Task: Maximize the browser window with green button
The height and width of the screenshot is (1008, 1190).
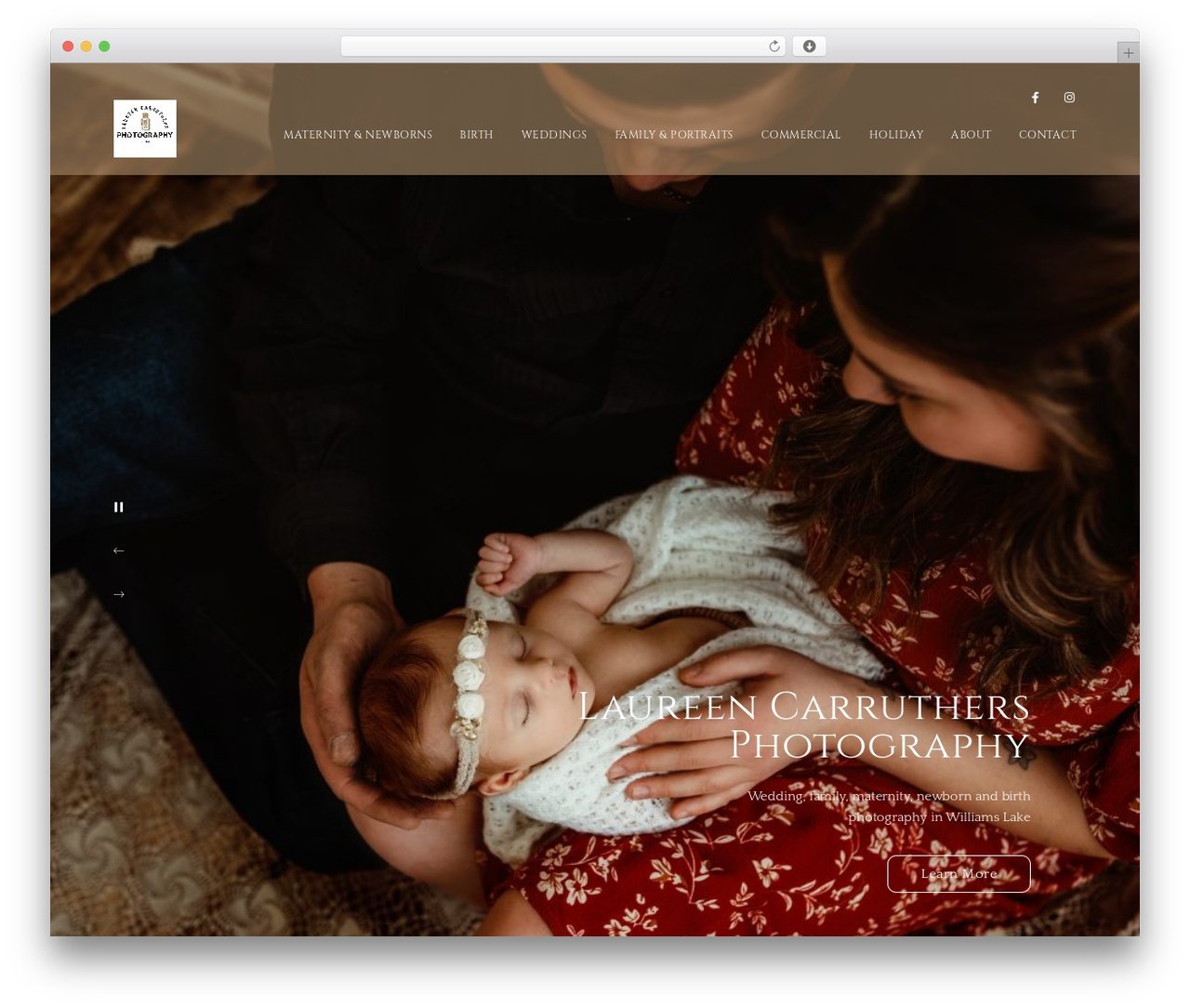Action: pos(104,46)
